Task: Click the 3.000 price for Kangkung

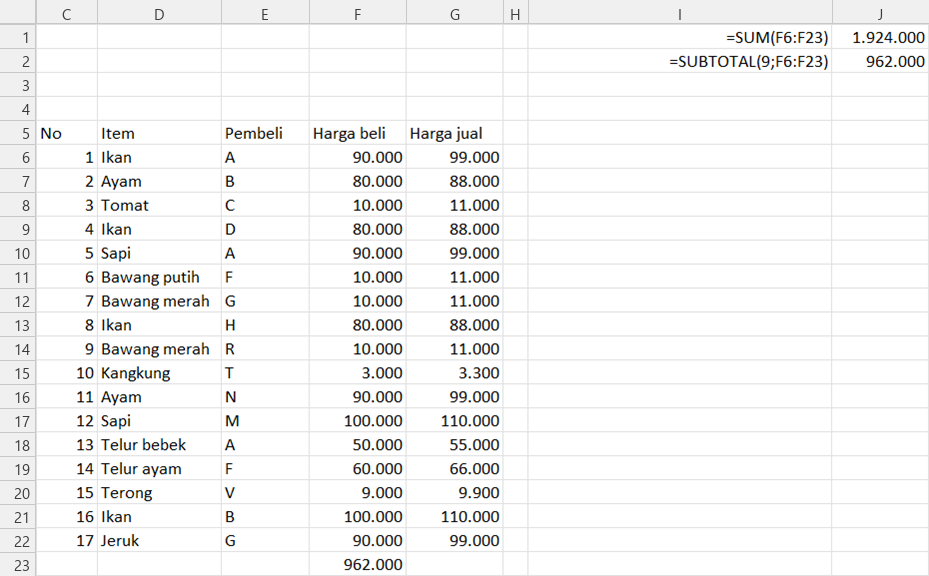Action: click(x=358, y=373)
